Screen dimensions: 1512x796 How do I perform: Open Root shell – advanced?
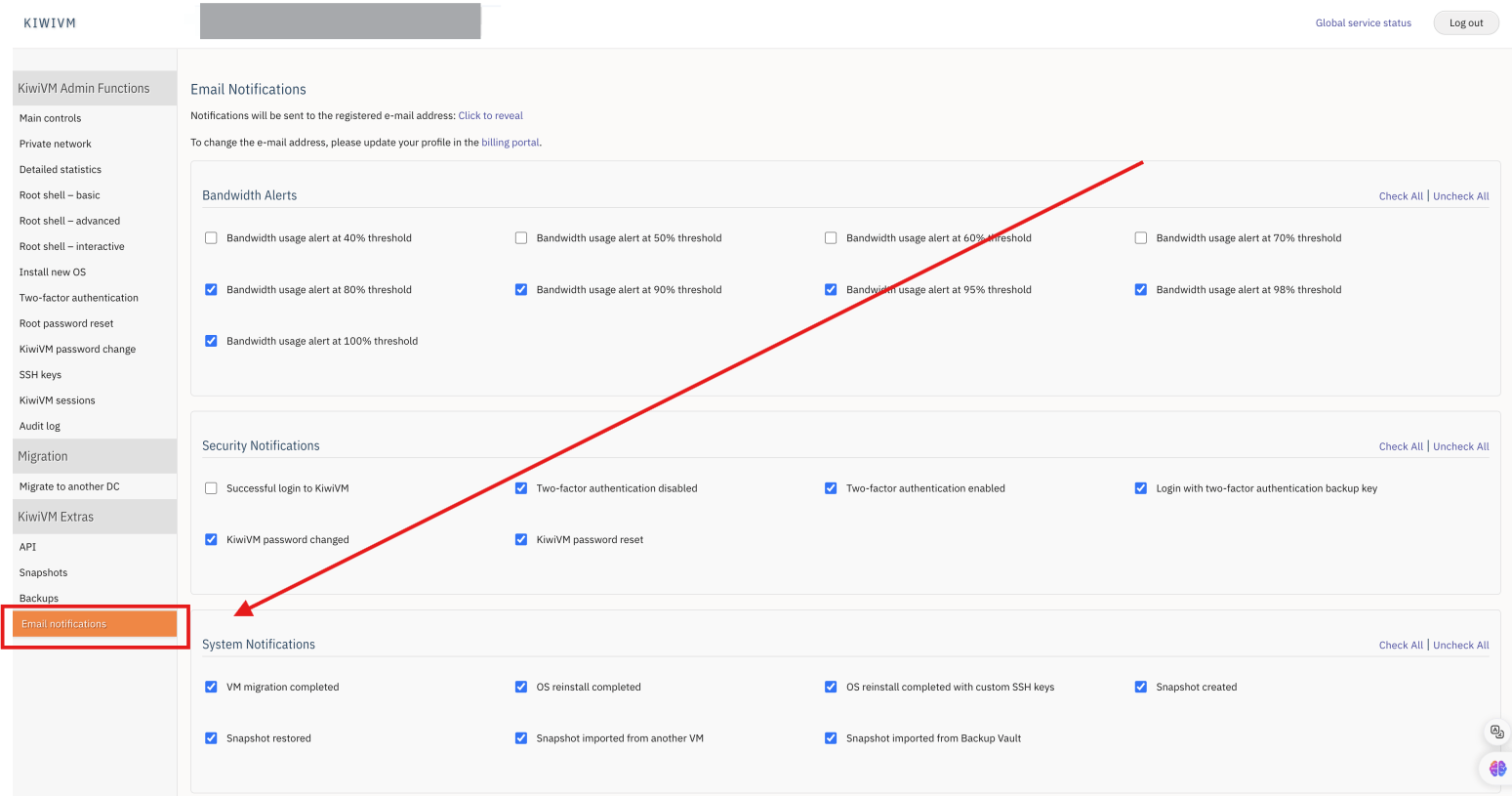(x=70, y=221)
